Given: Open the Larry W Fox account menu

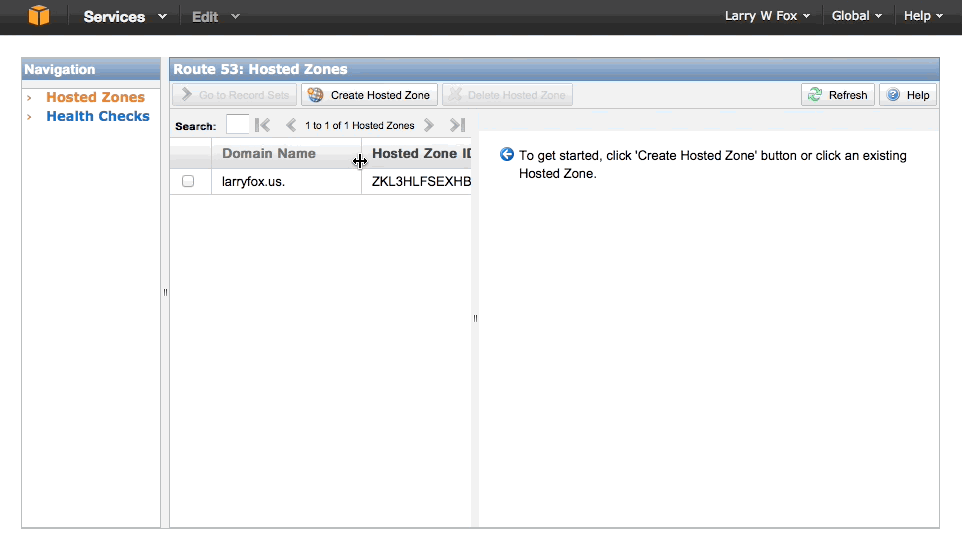Looking at the screenshot, I should 768,16.
